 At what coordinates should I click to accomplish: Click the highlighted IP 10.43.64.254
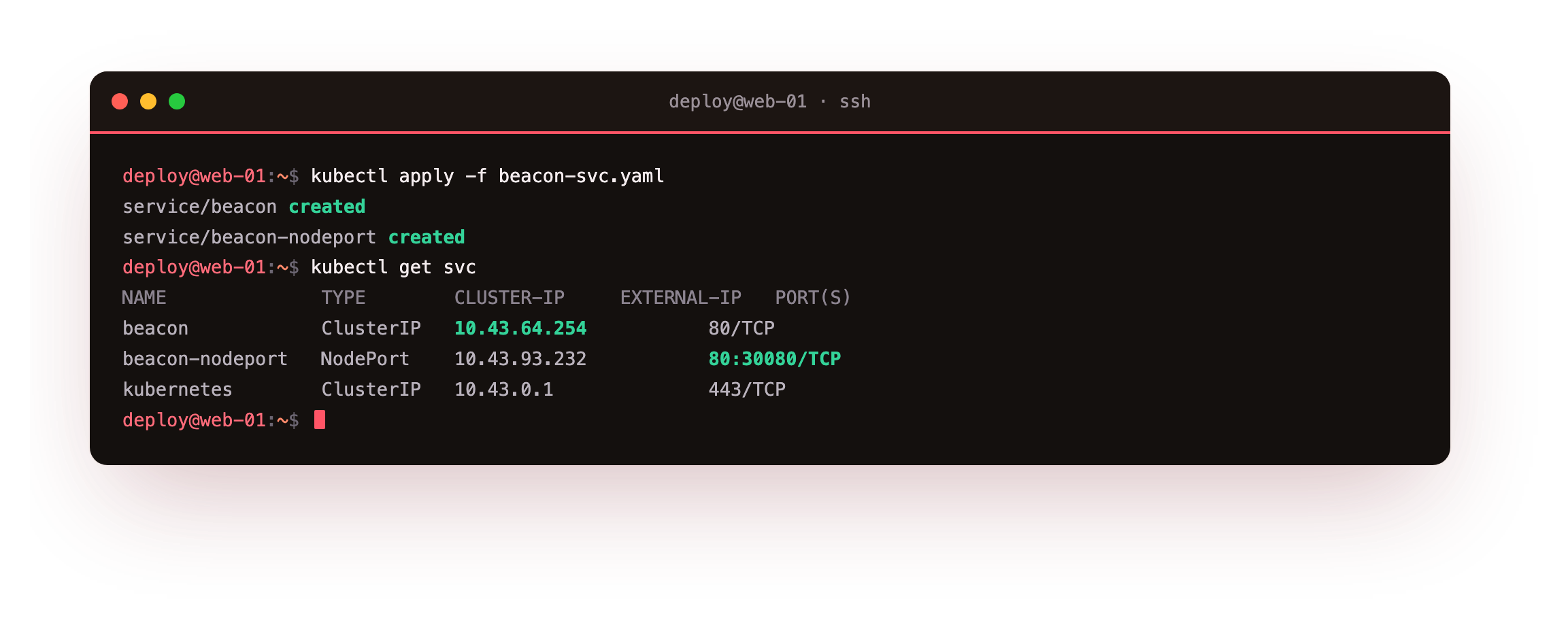click(x=520, y=328)
